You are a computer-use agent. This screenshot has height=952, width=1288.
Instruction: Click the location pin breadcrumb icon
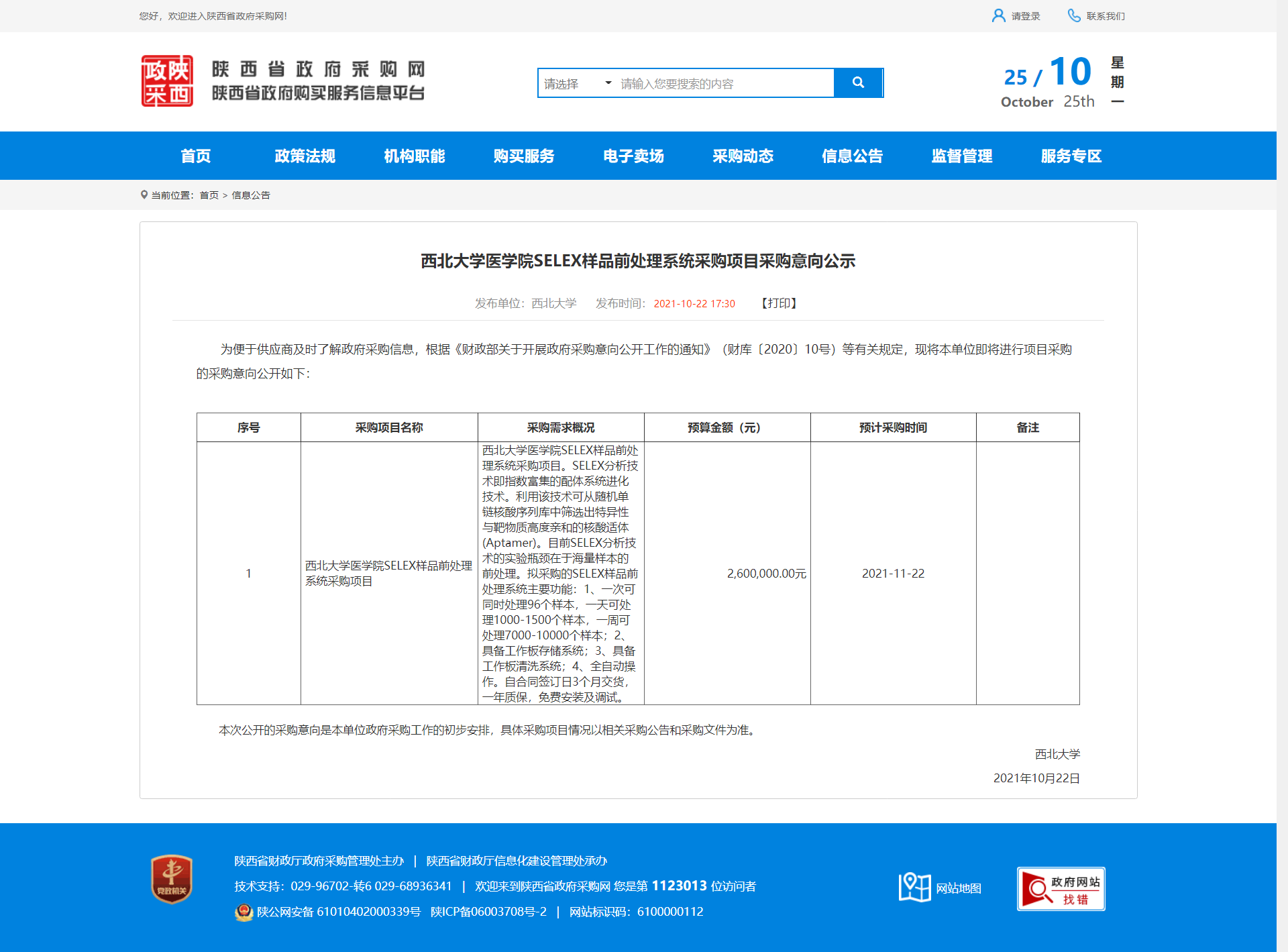144,195
